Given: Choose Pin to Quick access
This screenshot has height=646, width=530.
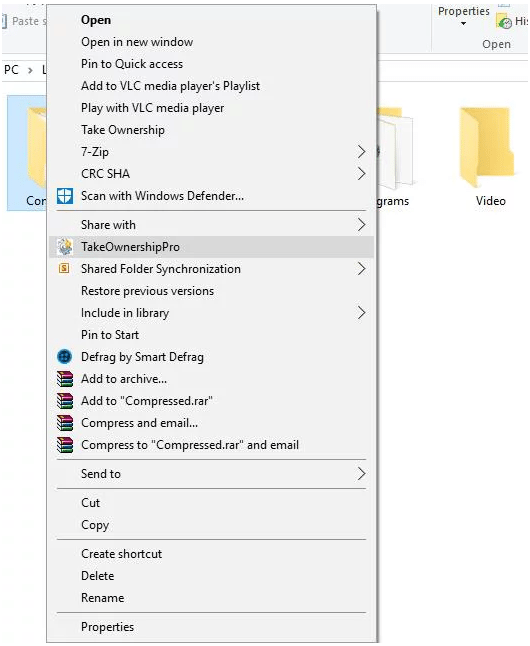Looking at the screenshot, I should point(211,64).
